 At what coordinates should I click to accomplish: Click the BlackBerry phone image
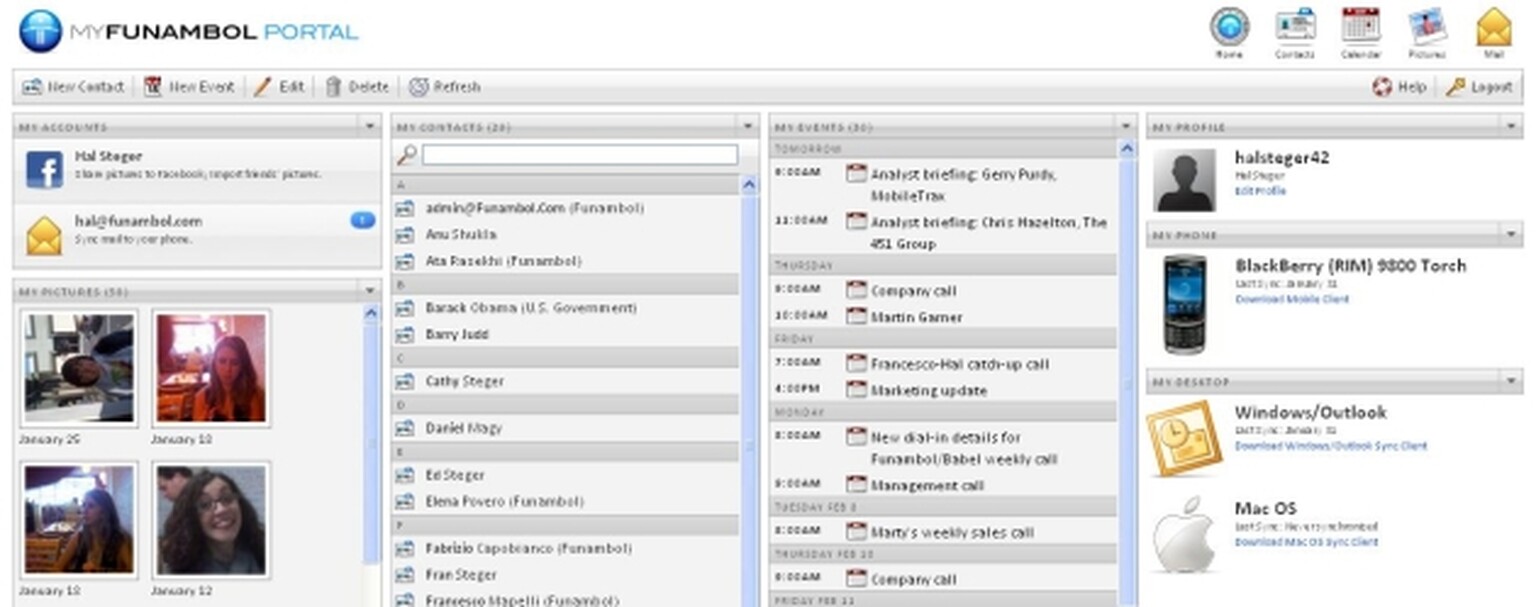click(1185, 304)
